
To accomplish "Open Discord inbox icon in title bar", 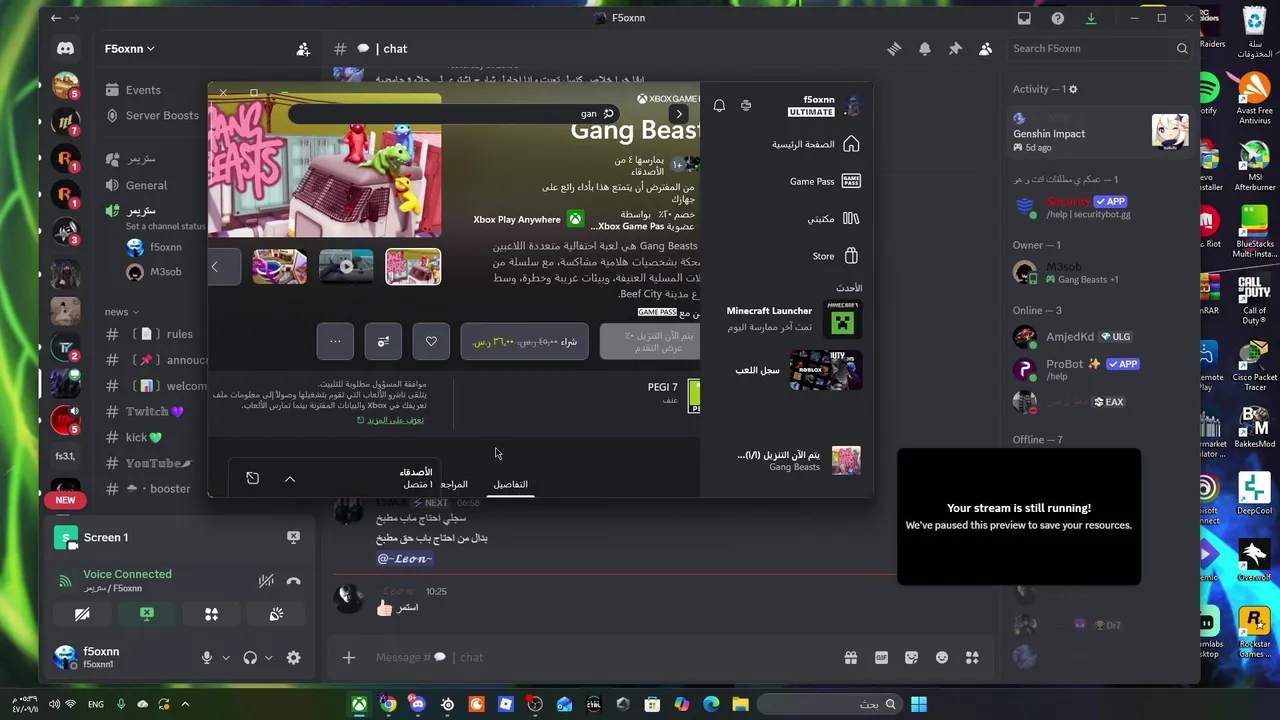I will tap(1024, 18).
